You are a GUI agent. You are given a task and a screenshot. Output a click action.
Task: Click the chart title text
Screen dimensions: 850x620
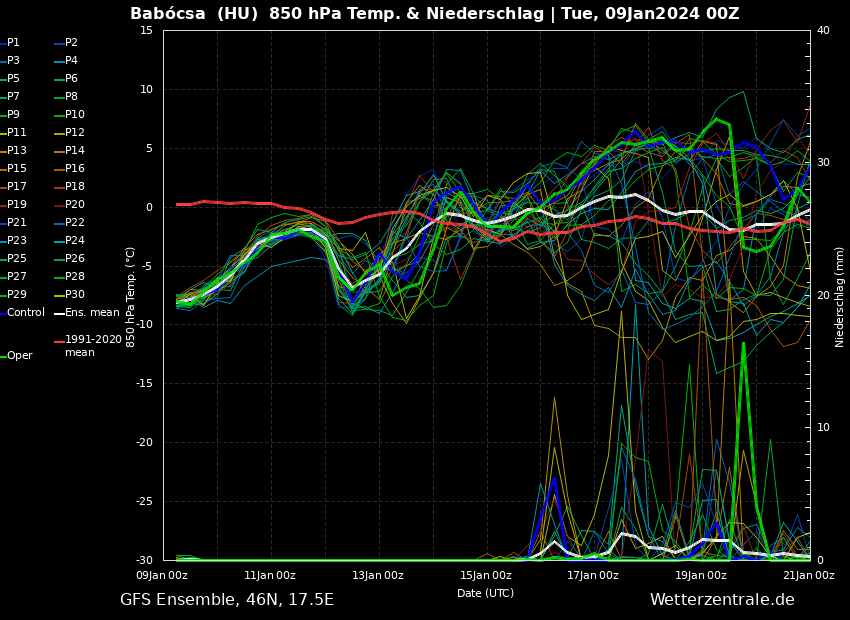click(x=434, y=14)
